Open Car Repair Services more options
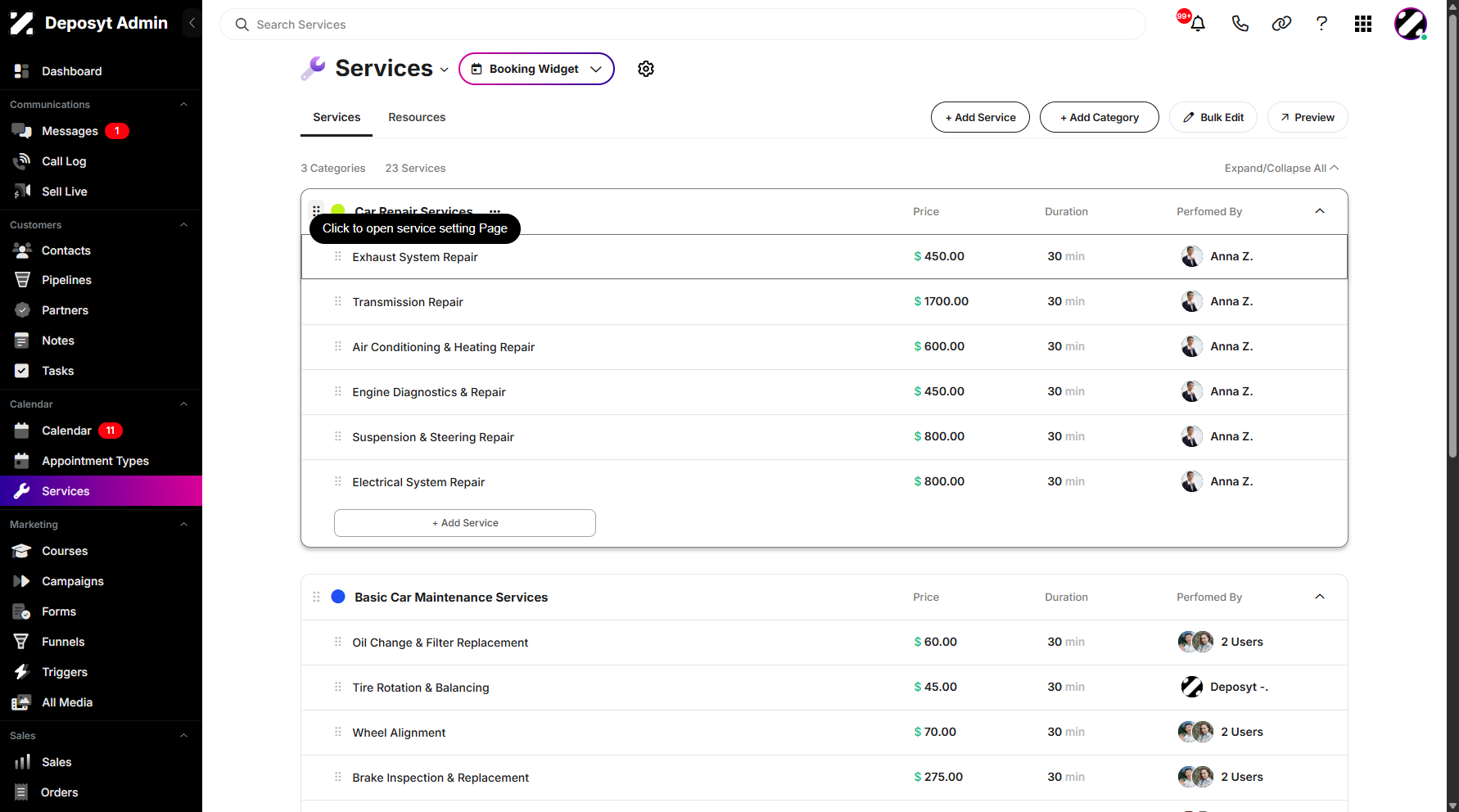Screen dimensions: 1459x812 click(495, 211)
